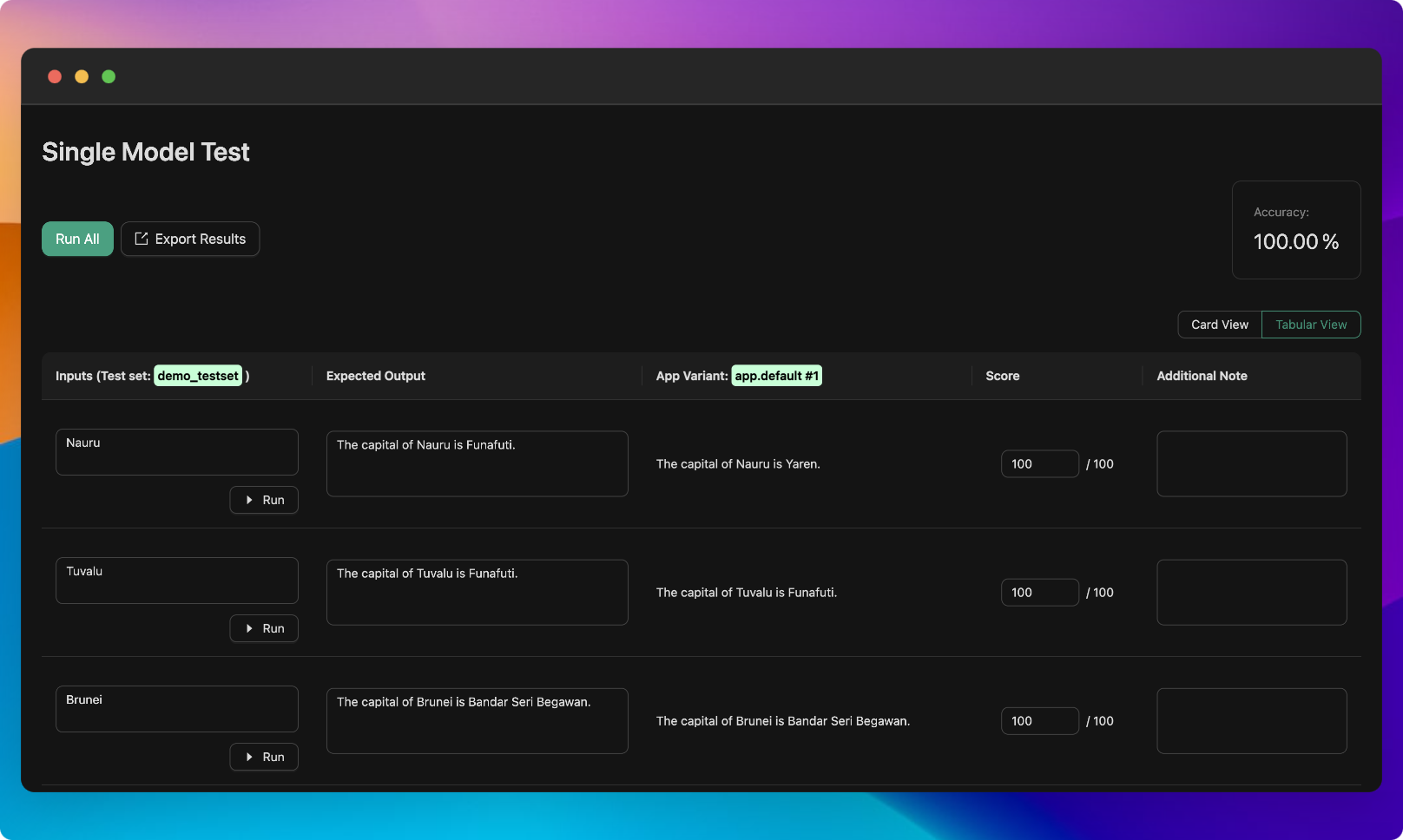Click the Nauru input field

coord(177,452)
